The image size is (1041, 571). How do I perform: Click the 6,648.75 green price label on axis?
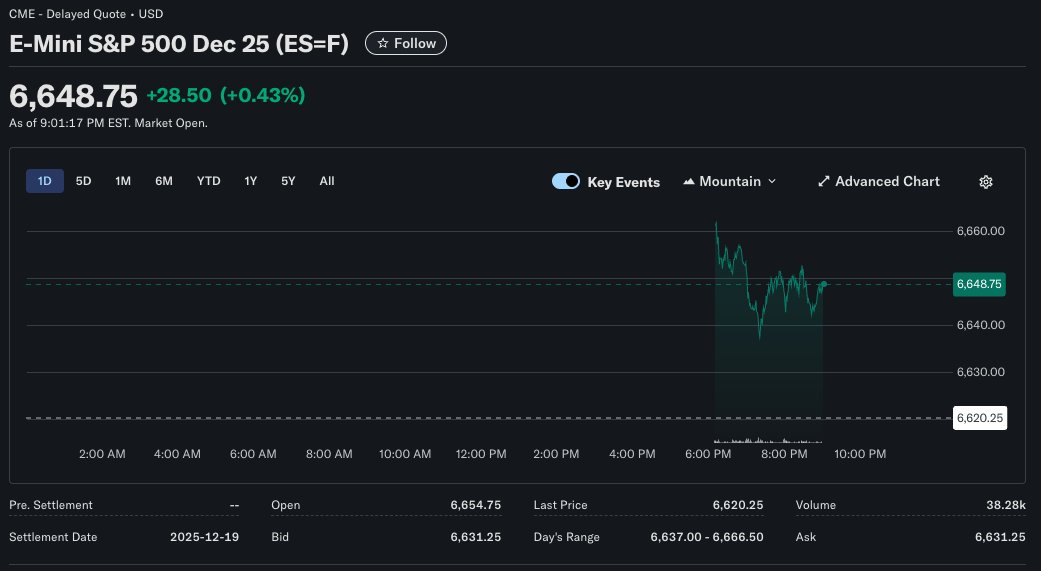click(x=979, y=284)
